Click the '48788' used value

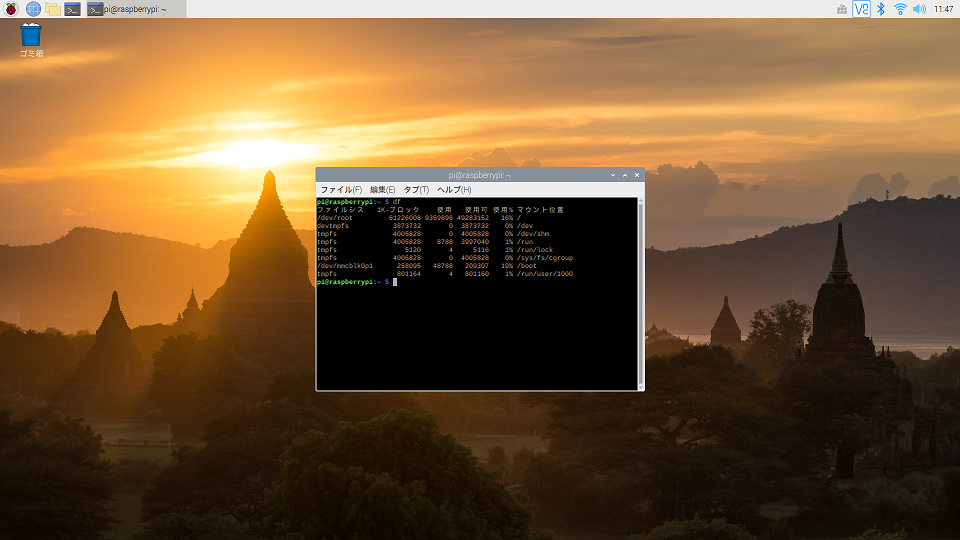443,266
